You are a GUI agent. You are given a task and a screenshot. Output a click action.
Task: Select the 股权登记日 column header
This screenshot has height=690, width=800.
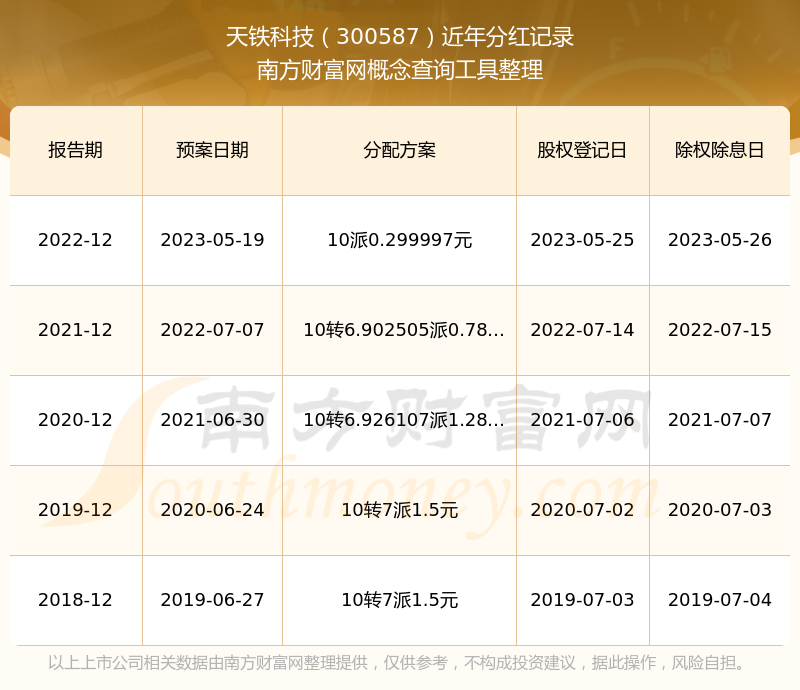click(582, 150)
